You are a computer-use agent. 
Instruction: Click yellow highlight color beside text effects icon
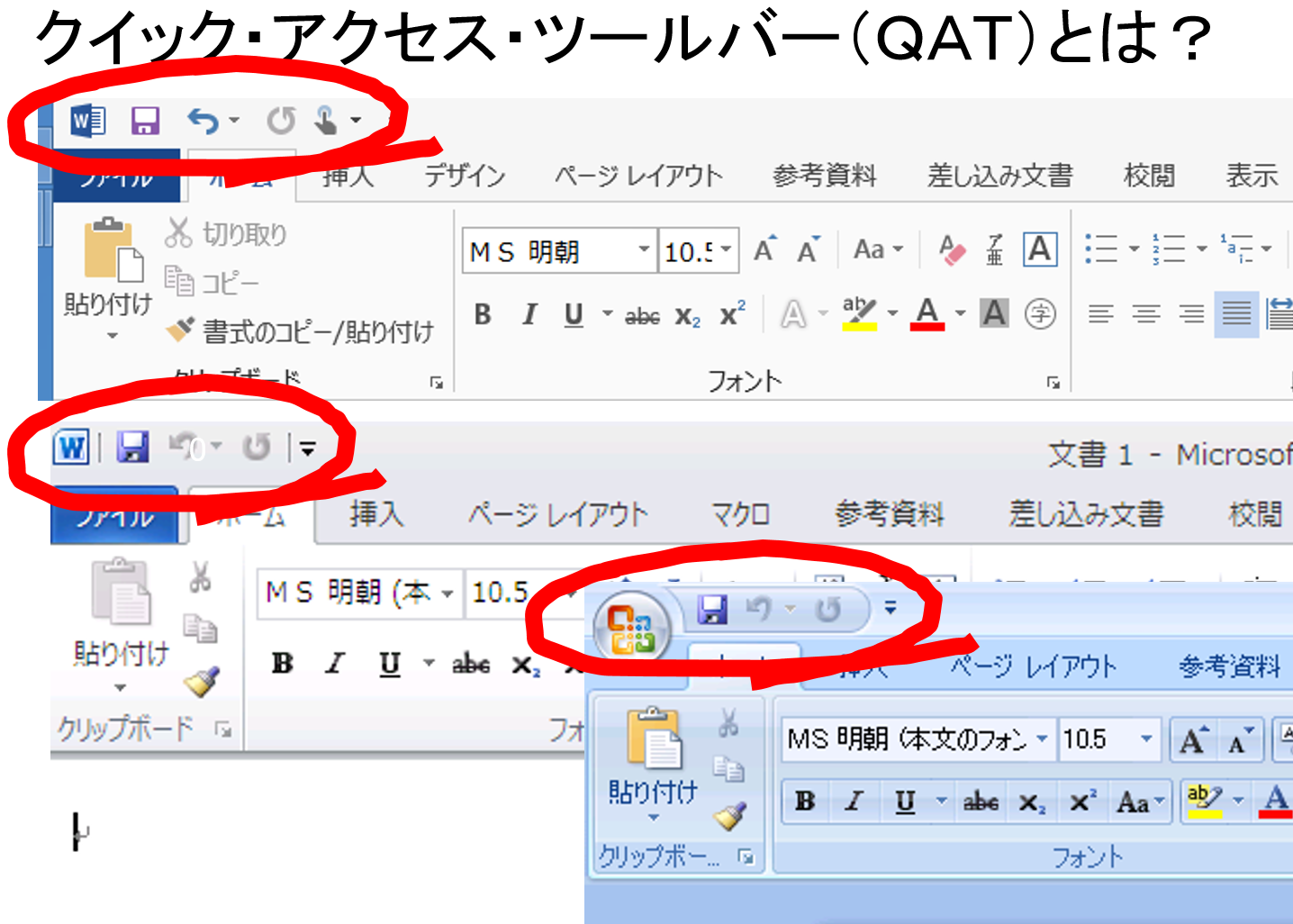(859, 314)
